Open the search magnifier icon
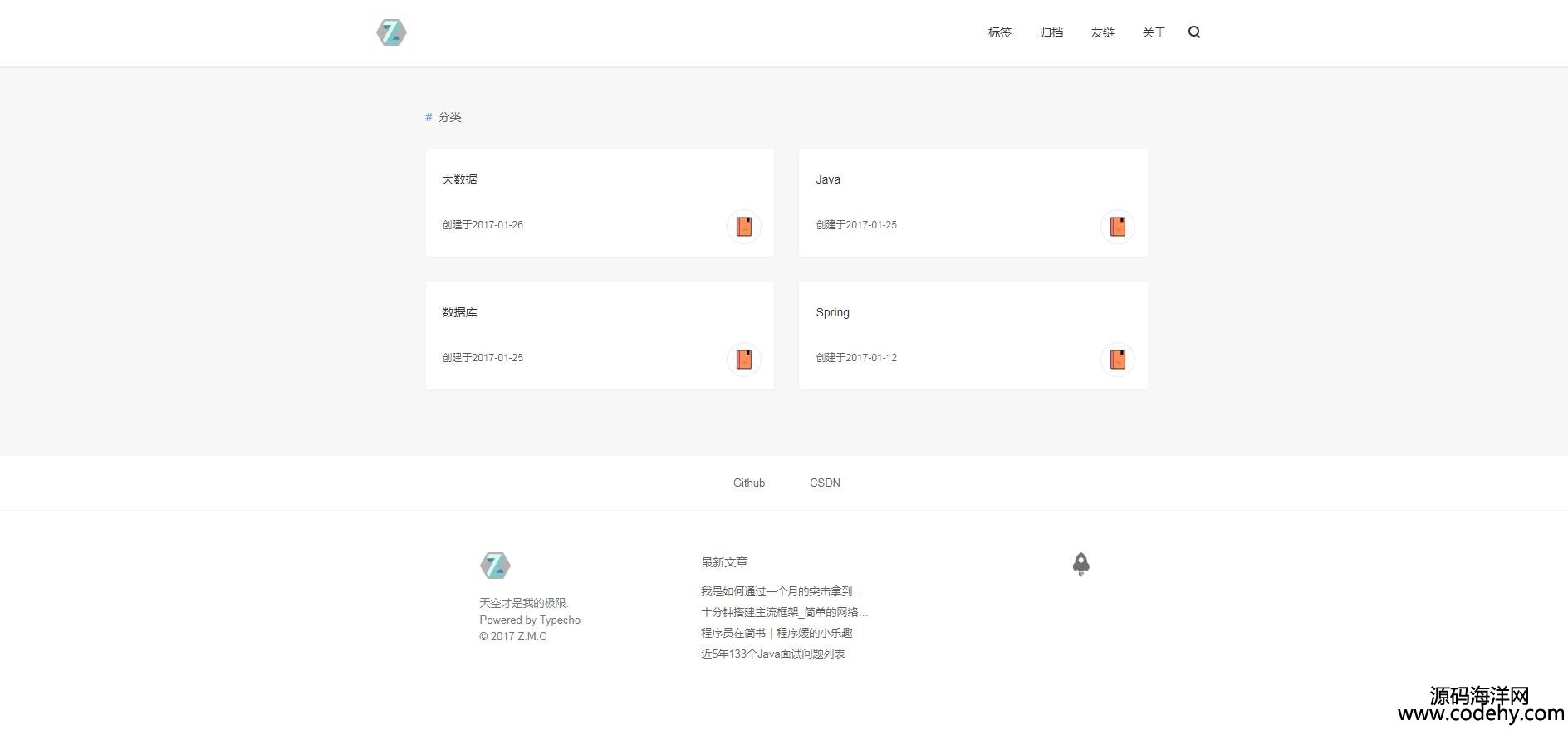The image size is (1568, 730). pos(1194,32)
